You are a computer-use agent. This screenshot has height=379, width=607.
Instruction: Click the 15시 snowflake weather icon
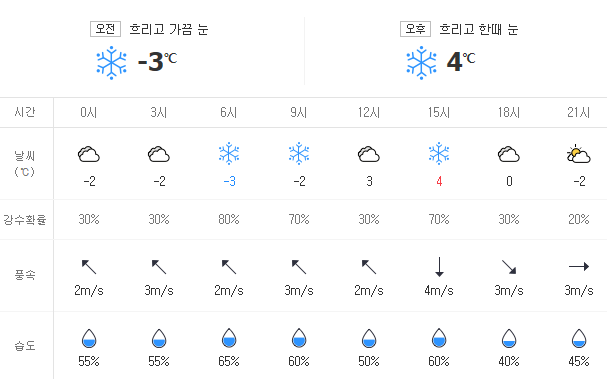(x=439, y=154)
